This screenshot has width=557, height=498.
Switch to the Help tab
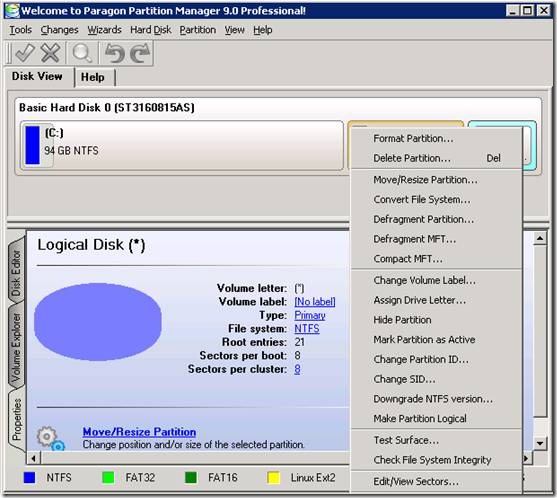(93, 77)
